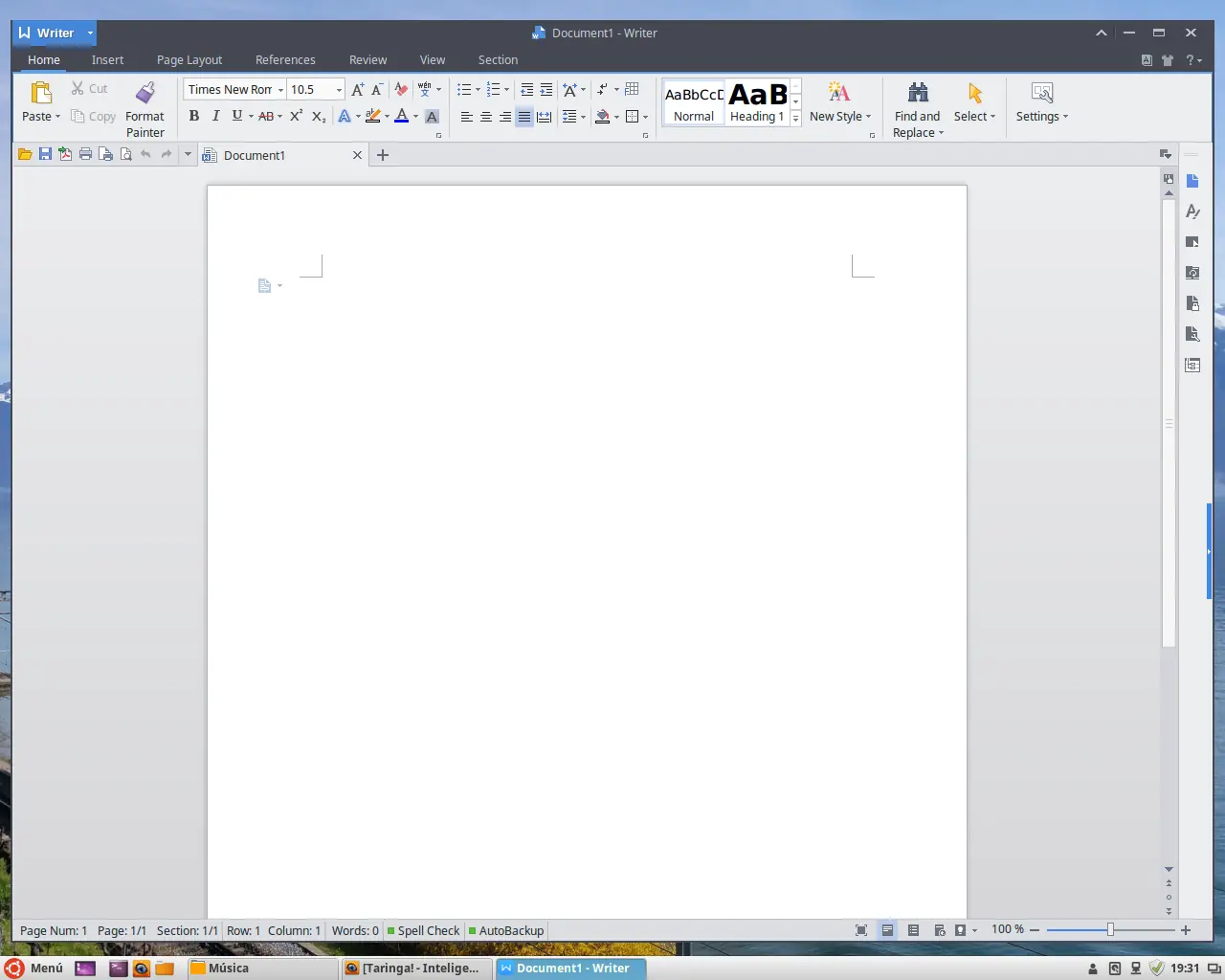Shrink font size icon

point(377,89)
